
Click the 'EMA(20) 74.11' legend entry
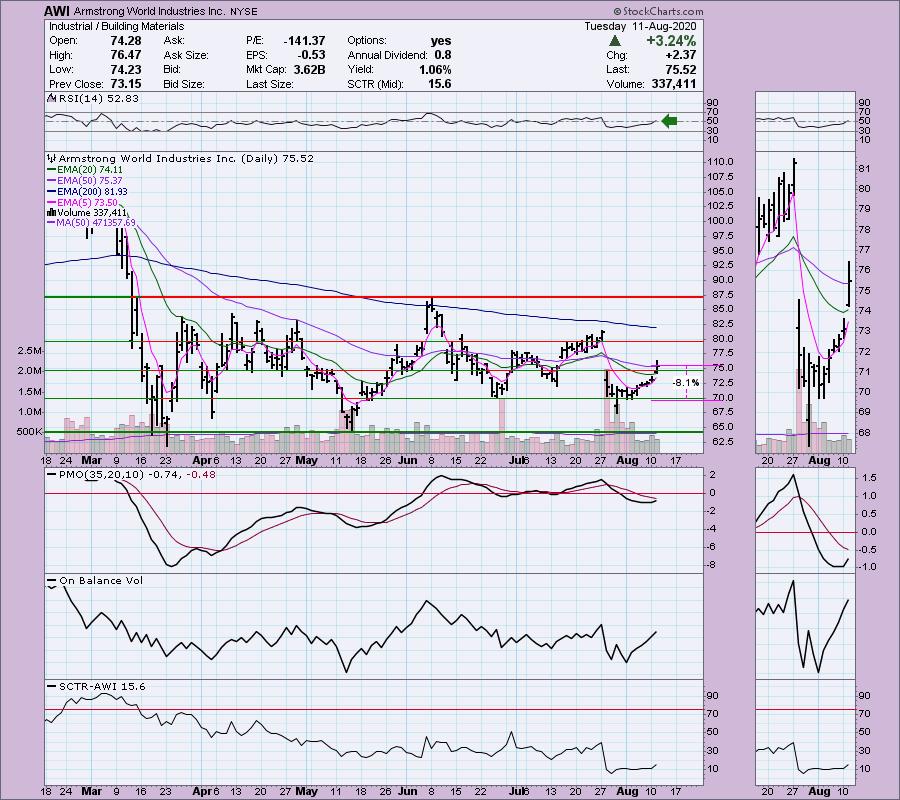pos(90,170)
